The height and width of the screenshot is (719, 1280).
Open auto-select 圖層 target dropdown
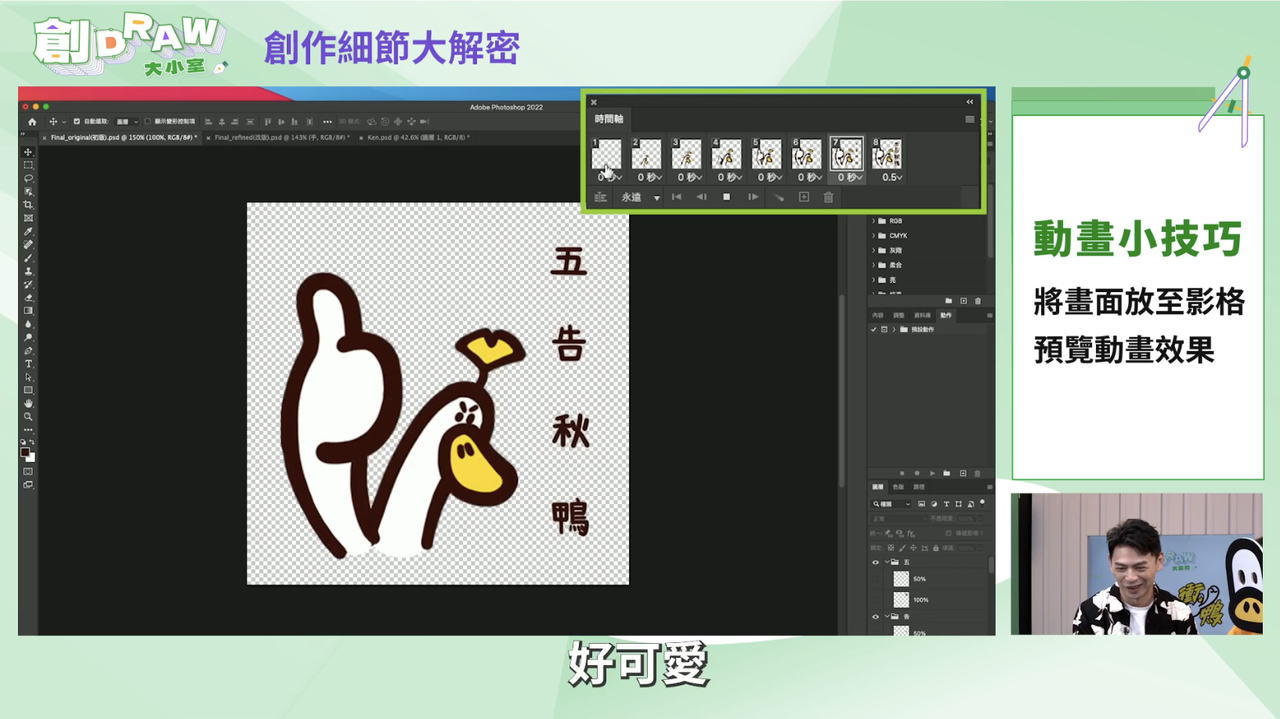pyautogui.click(x=127, y=122)
